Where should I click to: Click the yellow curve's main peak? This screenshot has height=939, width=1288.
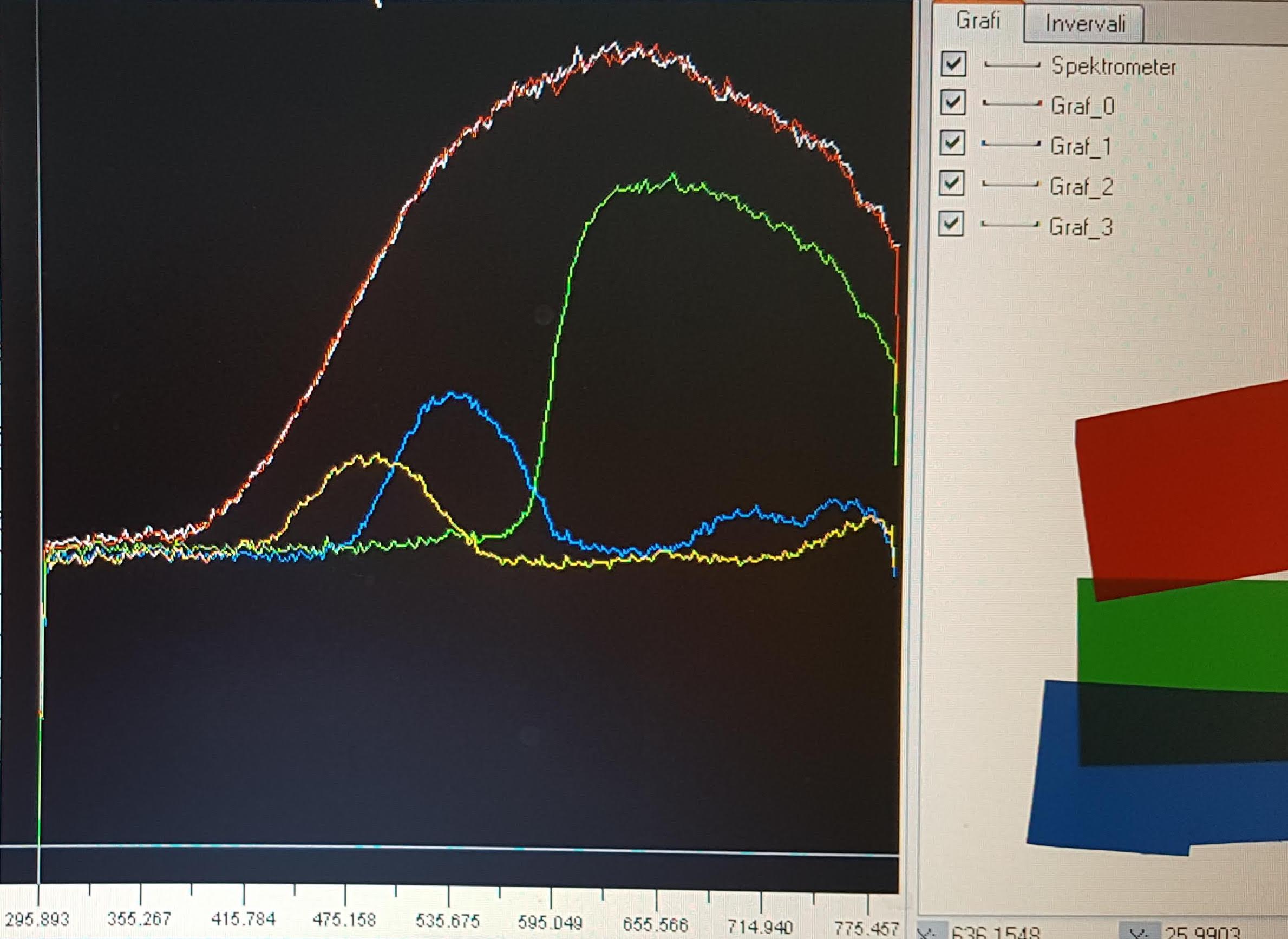[x=376, y=455]
